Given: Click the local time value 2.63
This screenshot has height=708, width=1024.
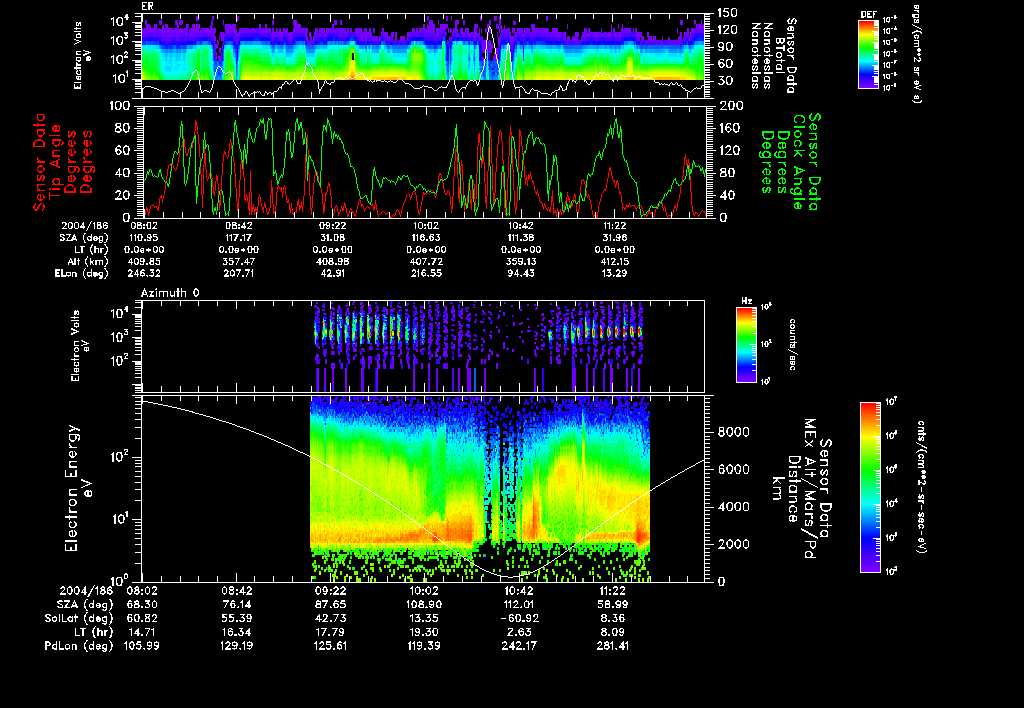Looking at the screenshot, I should click(519, 632).
